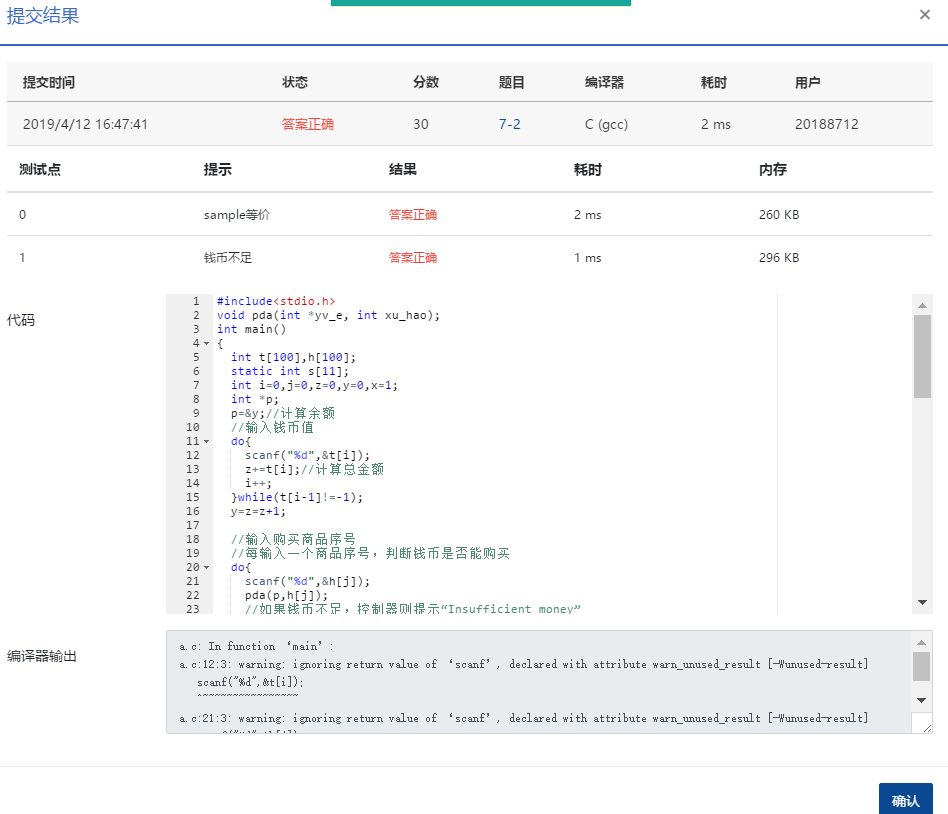Image resolution: width=948 pixels, height=814 pixels.
Task: Click the 1 ms time for test point 1
Action: 588,258
